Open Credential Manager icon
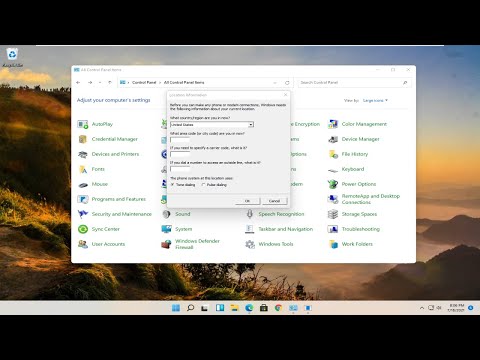Screen dimensions: 480x360 point(83,139)
